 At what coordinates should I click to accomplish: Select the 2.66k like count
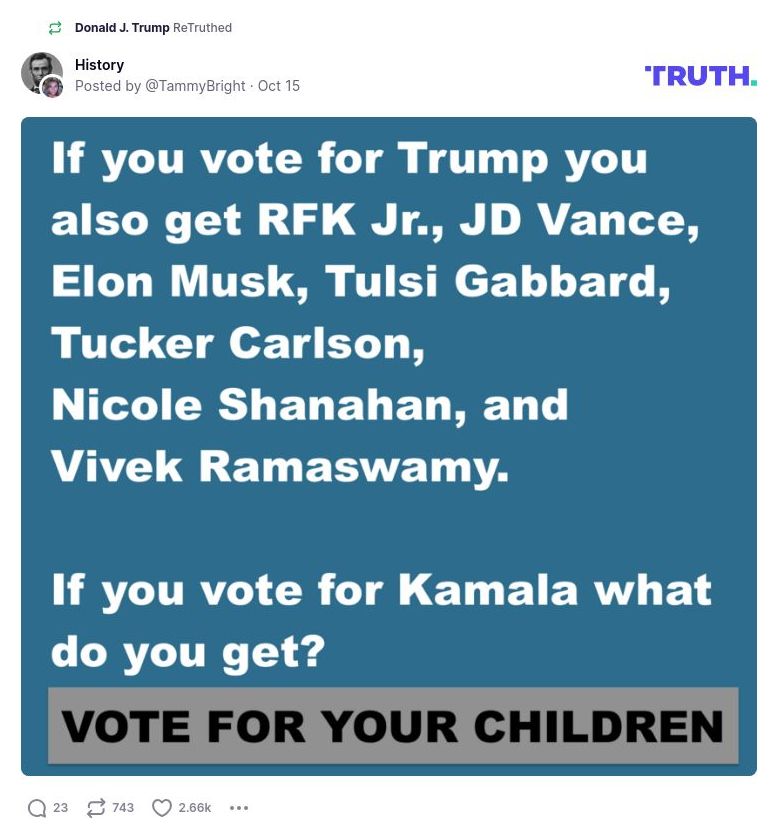click(x=193, y=807)
